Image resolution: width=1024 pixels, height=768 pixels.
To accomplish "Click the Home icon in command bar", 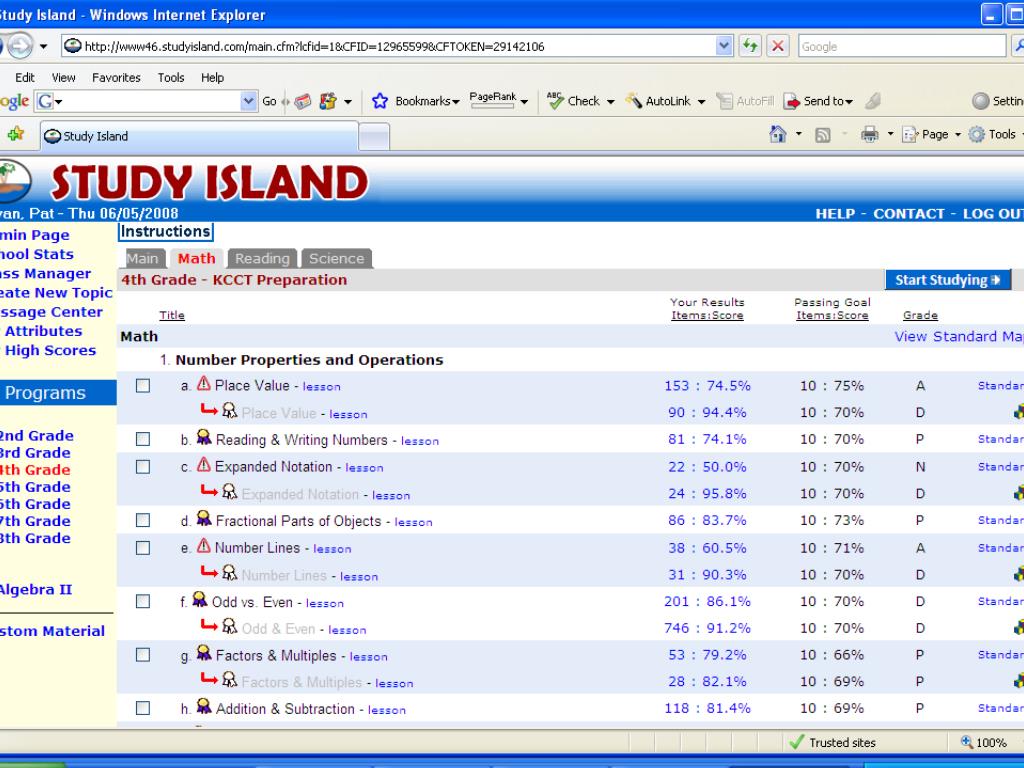I will coord(777,135).
